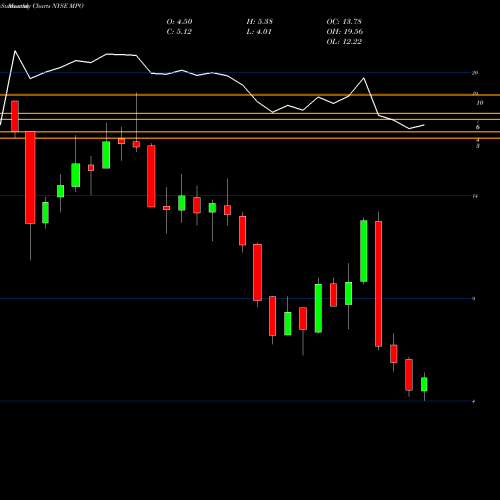The height and width of the screenshot is (500, 500).
Task: Click the 20 price axis label
Action: click(x=475, y=73)
